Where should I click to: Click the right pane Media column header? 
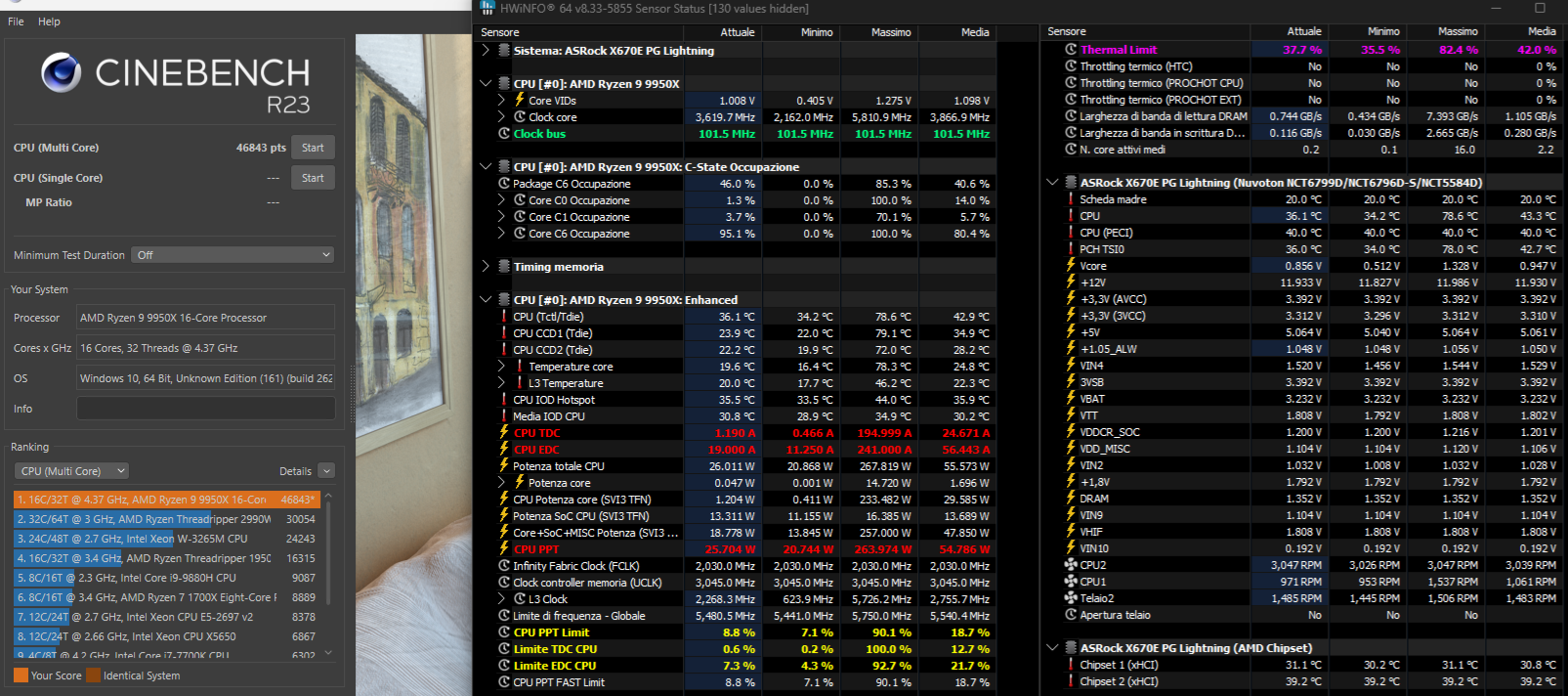pyautogui.click(x=1526, y=31)
